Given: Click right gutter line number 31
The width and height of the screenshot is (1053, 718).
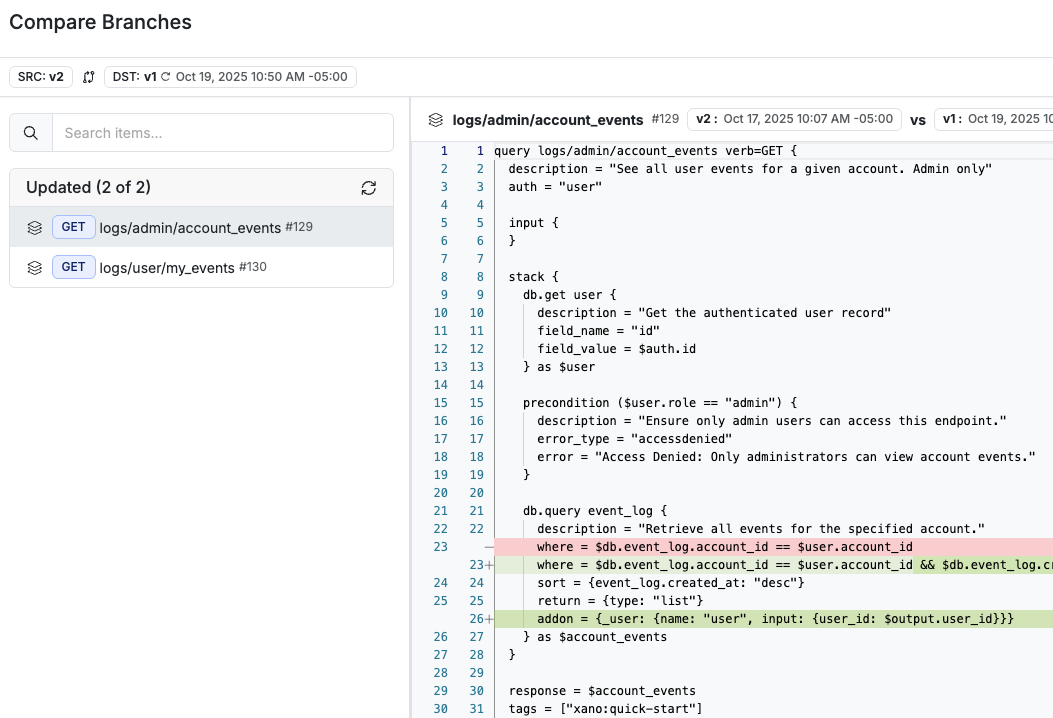Looking at the screenshot, I should point(477,709).
